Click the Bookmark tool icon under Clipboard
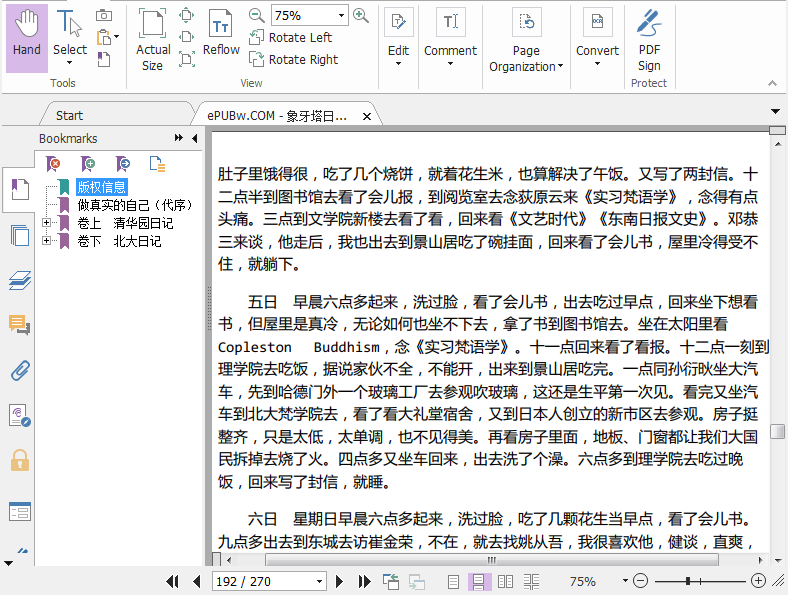 [x=104, y=59]
